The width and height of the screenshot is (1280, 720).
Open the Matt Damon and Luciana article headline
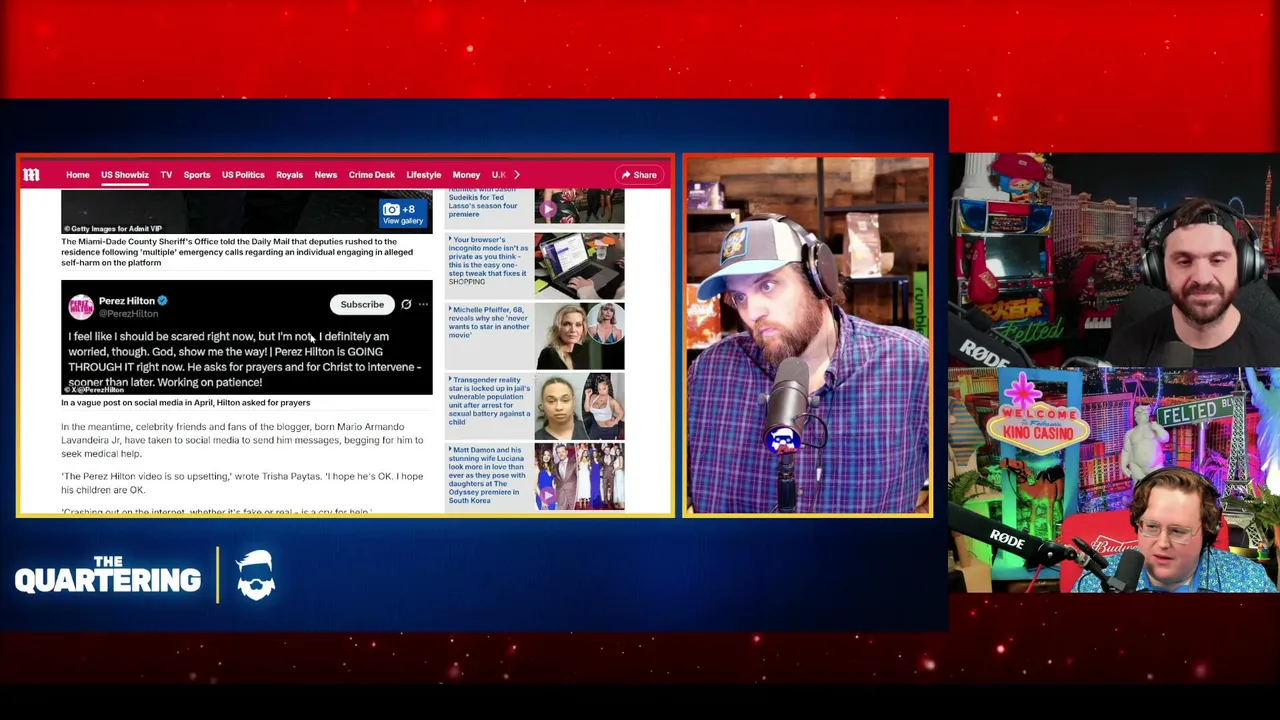pyautogui.click(x=488, y=475)
